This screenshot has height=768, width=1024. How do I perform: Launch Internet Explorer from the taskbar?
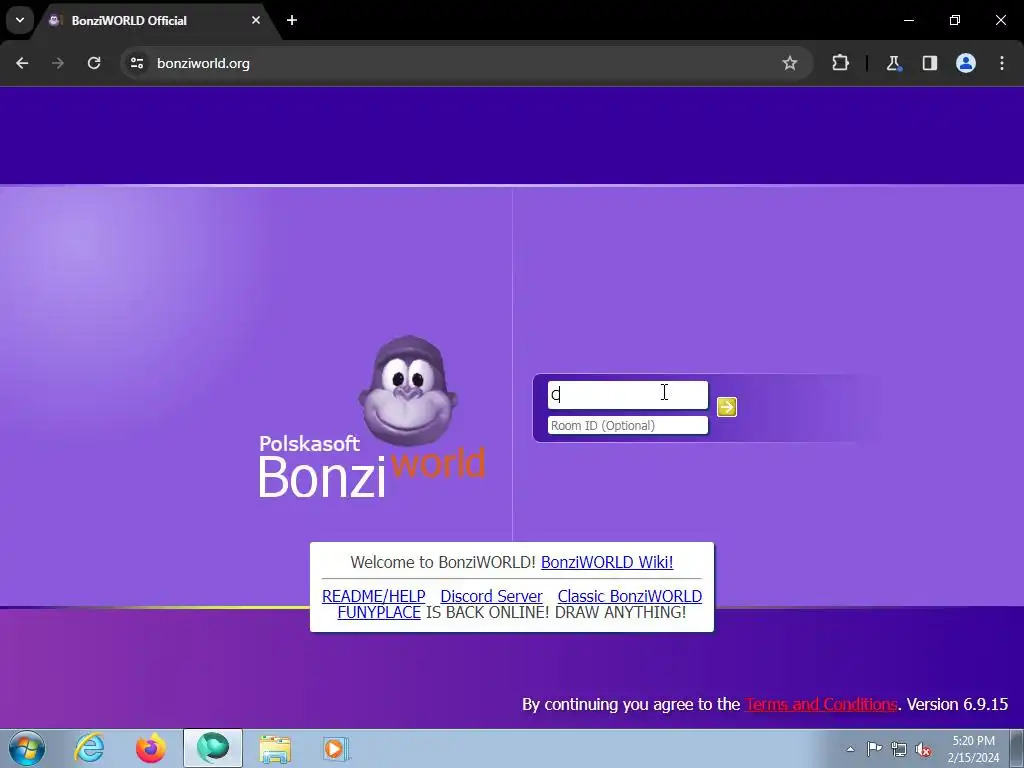(89, 748)
